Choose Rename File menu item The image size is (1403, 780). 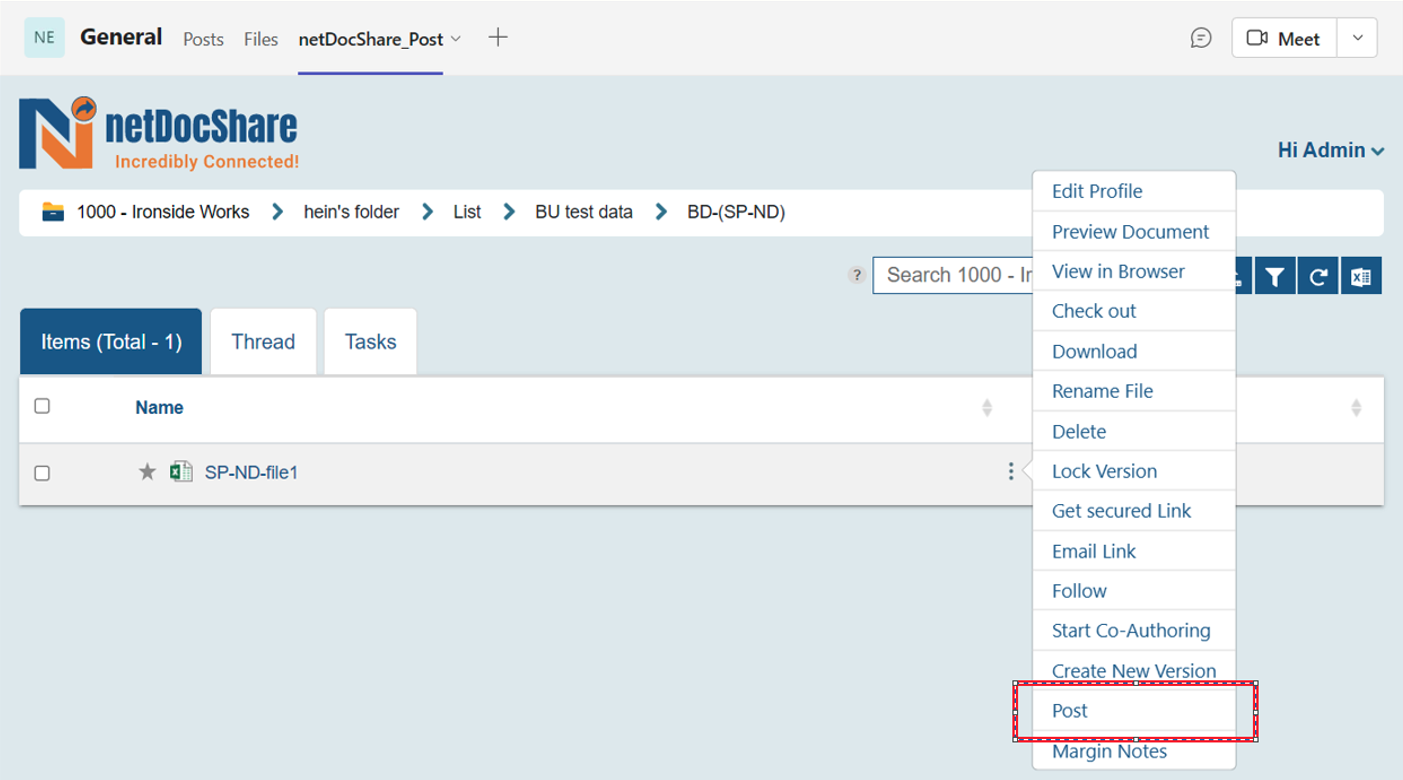[1134, 391]
